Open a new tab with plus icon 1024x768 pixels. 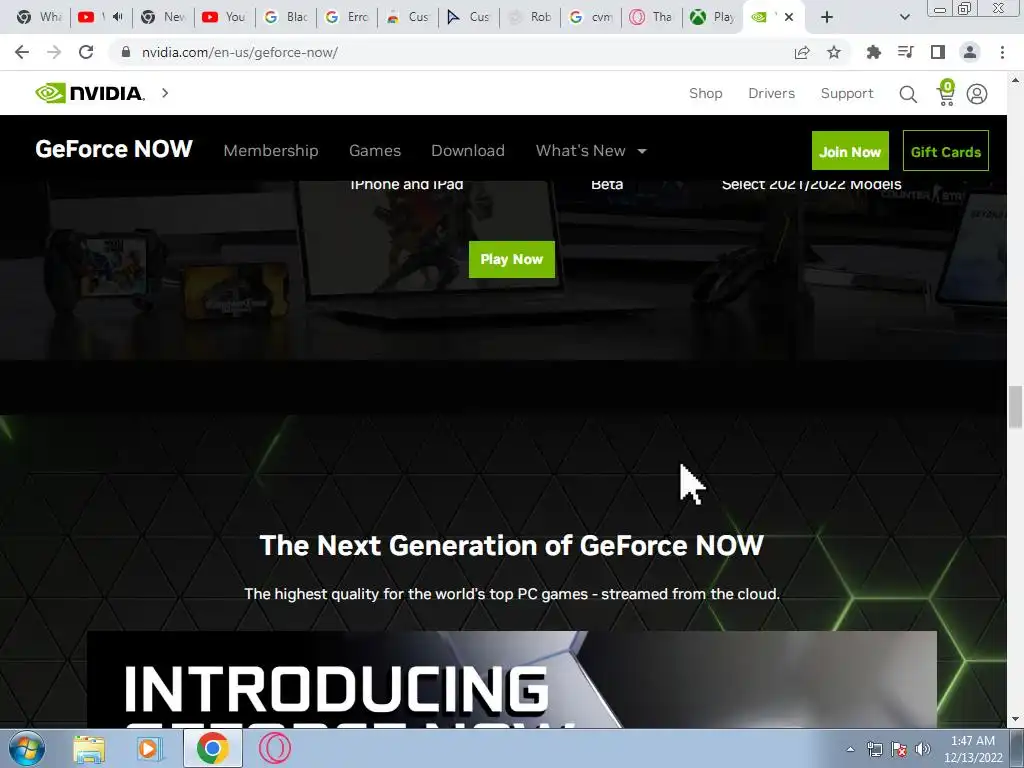[x=827, y=17]
